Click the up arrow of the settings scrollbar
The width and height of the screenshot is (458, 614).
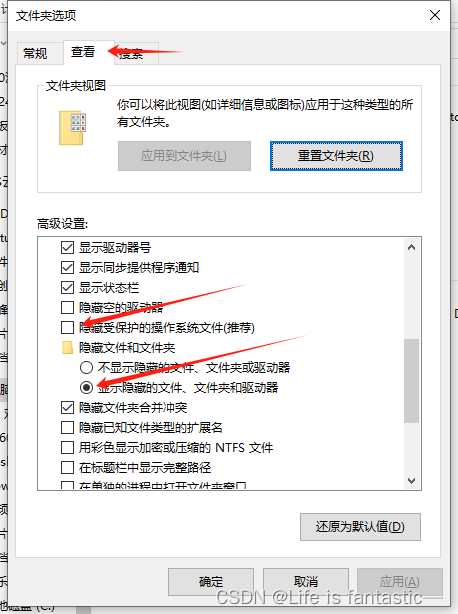[x=411, y=247]
